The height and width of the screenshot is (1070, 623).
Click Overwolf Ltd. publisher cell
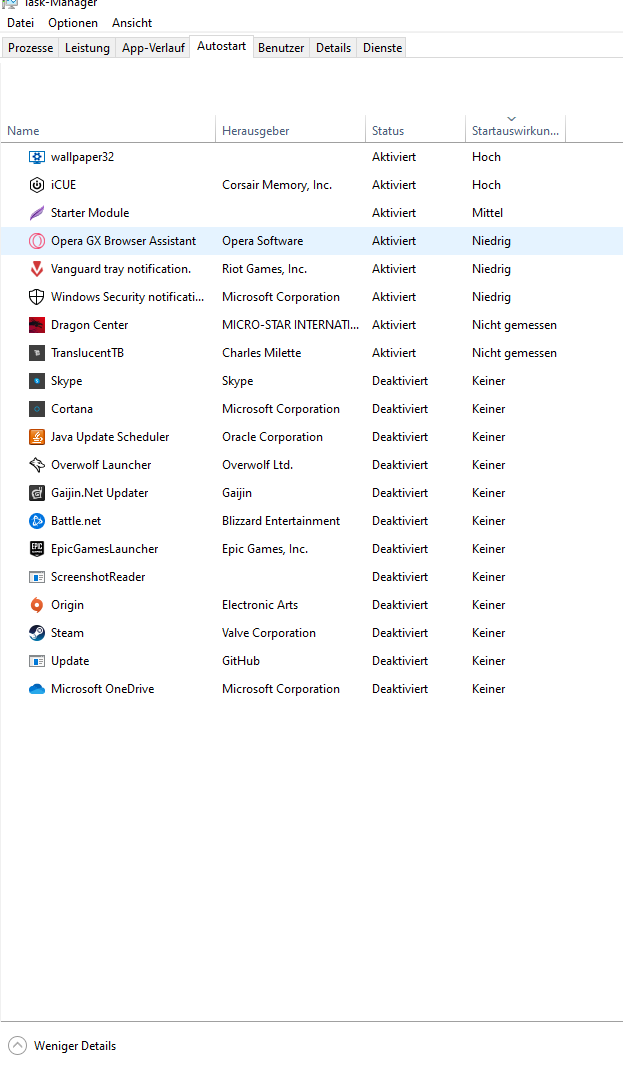tap(257, 465)
